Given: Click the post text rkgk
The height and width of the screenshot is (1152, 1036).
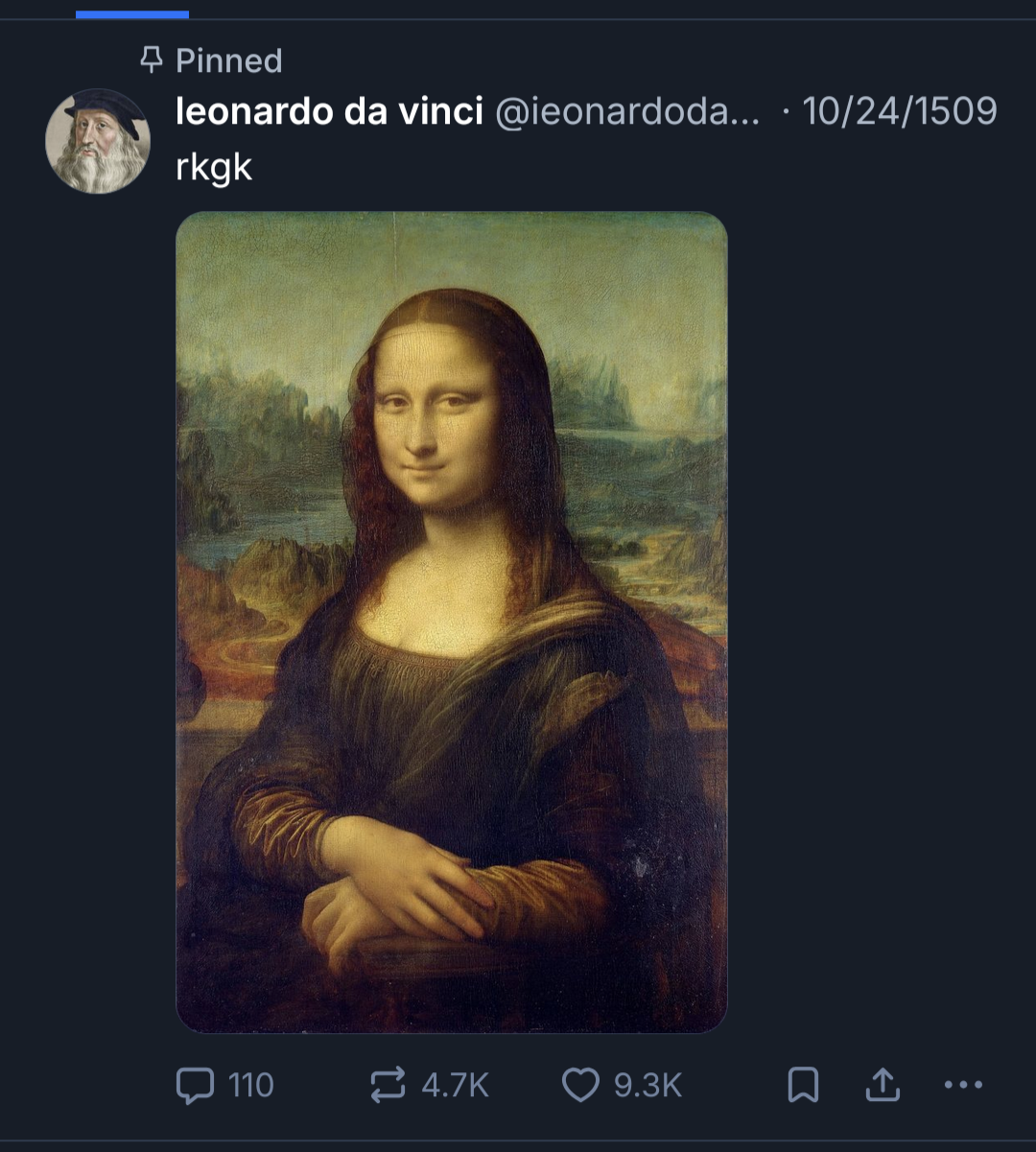Looking at the screenshot, I should [214, 167].
